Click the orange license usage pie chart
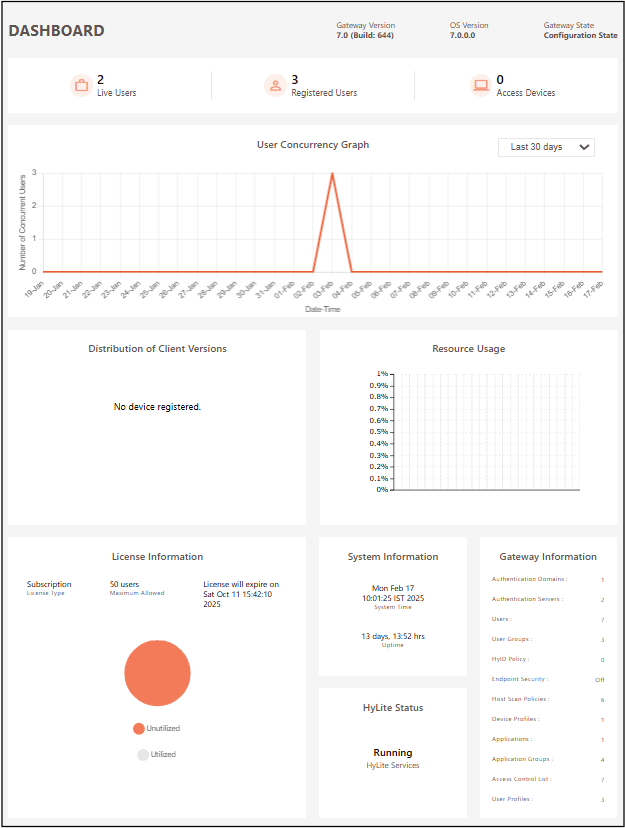The height and width of the screenshot is (828, 625). click(x=157, y=672)
